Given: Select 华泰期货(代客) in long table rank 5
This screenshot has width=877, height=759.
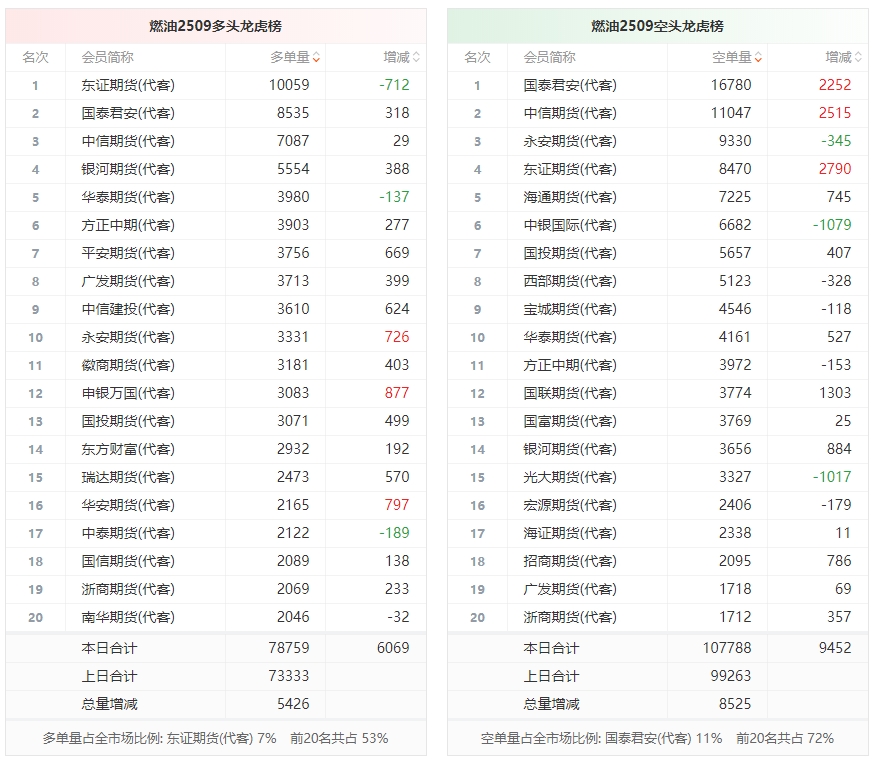Looking at the screenshot, I should (x=128, y=197).
